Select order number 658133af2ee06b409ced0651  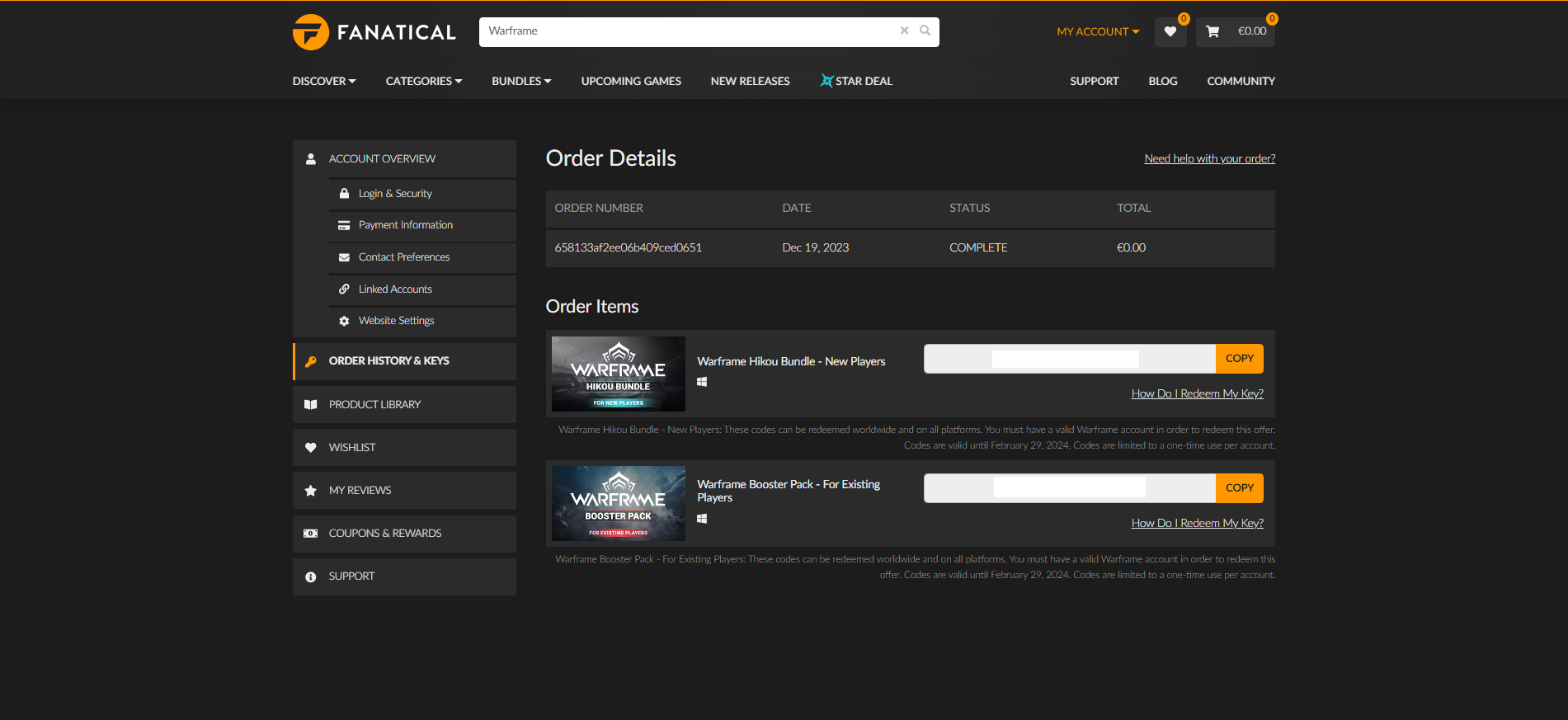coord(628,247)
